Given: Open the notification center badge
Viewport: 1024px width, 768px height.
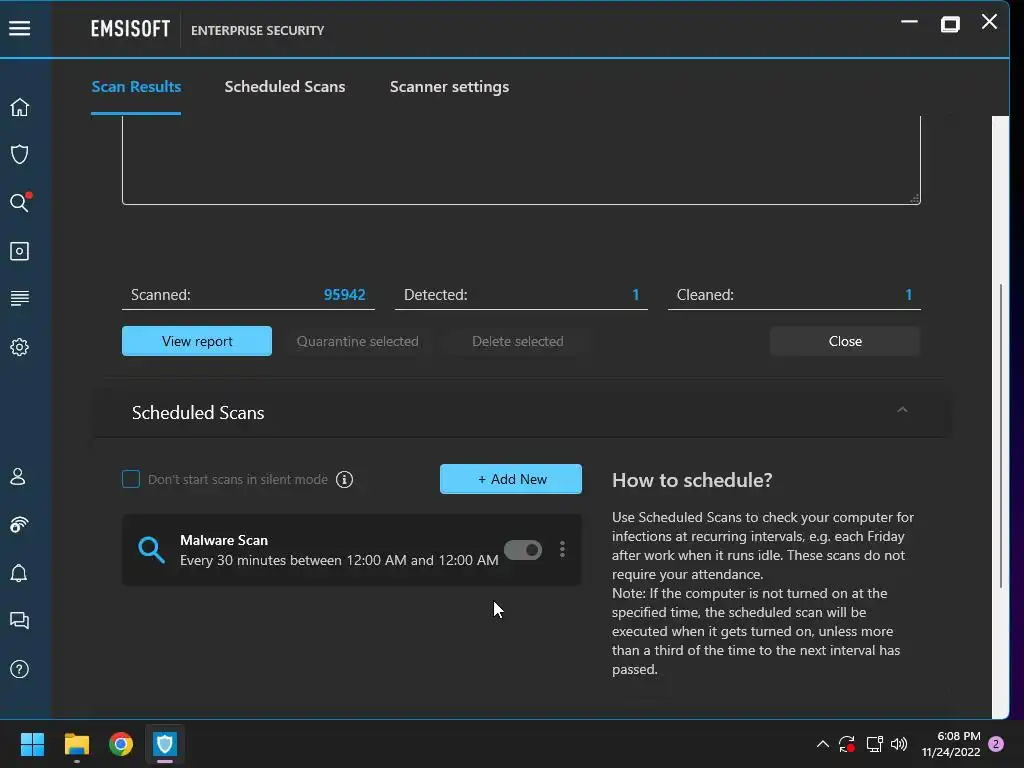Looking at the screenshot, I should (x=996, y=744).
